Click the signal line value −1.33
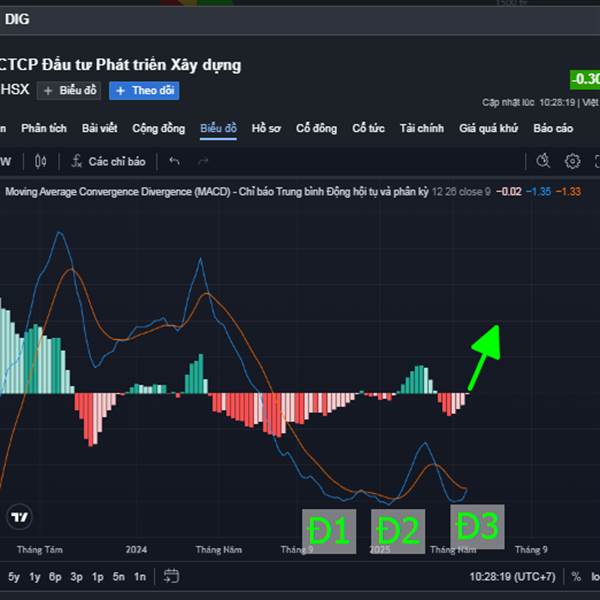The height and width of the screenshot is (600, 600). (x=568, y=192)
